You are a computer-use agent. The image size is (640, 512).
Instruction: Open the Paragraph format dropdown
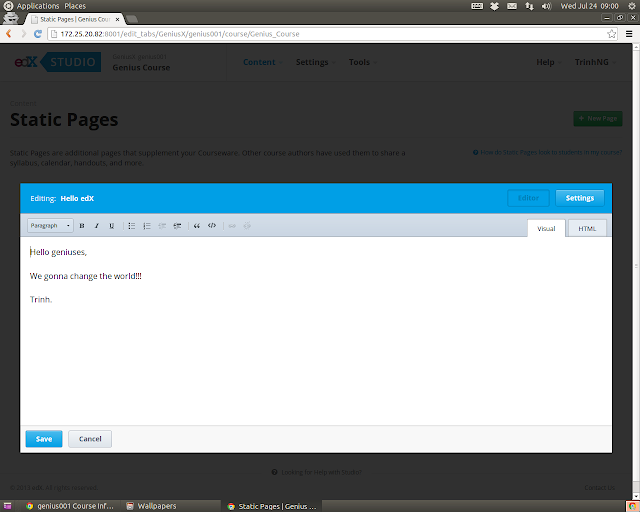(50, 226)
